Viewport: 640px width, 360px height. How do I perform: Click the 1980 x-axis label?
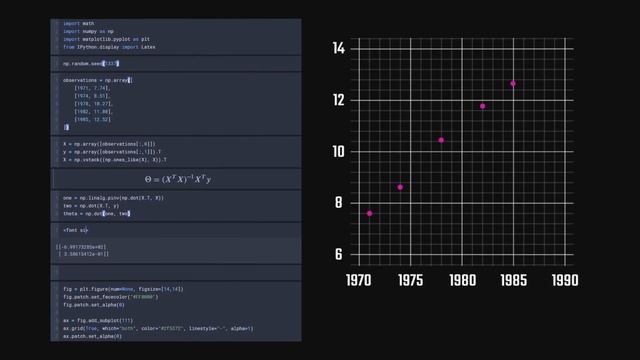coord(462,280)
